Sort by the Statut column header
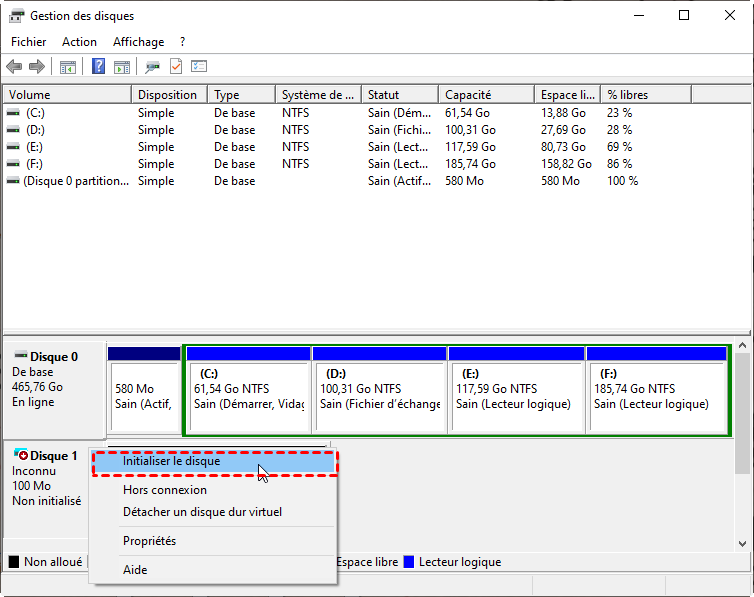 point(401,95)
